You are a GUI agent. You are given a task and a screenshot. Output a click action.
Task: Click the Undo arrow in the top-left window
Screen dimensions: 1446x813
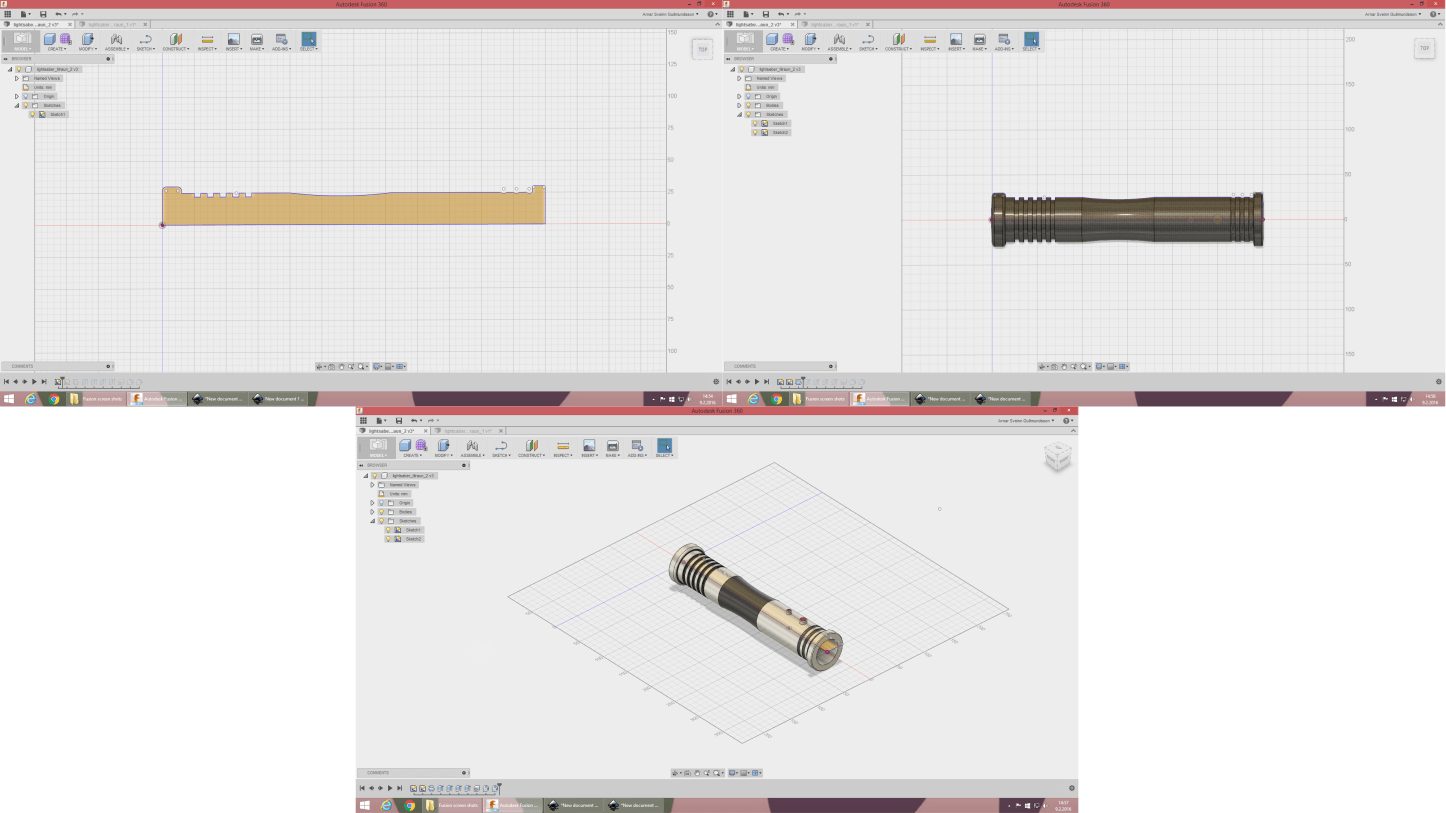58,14
